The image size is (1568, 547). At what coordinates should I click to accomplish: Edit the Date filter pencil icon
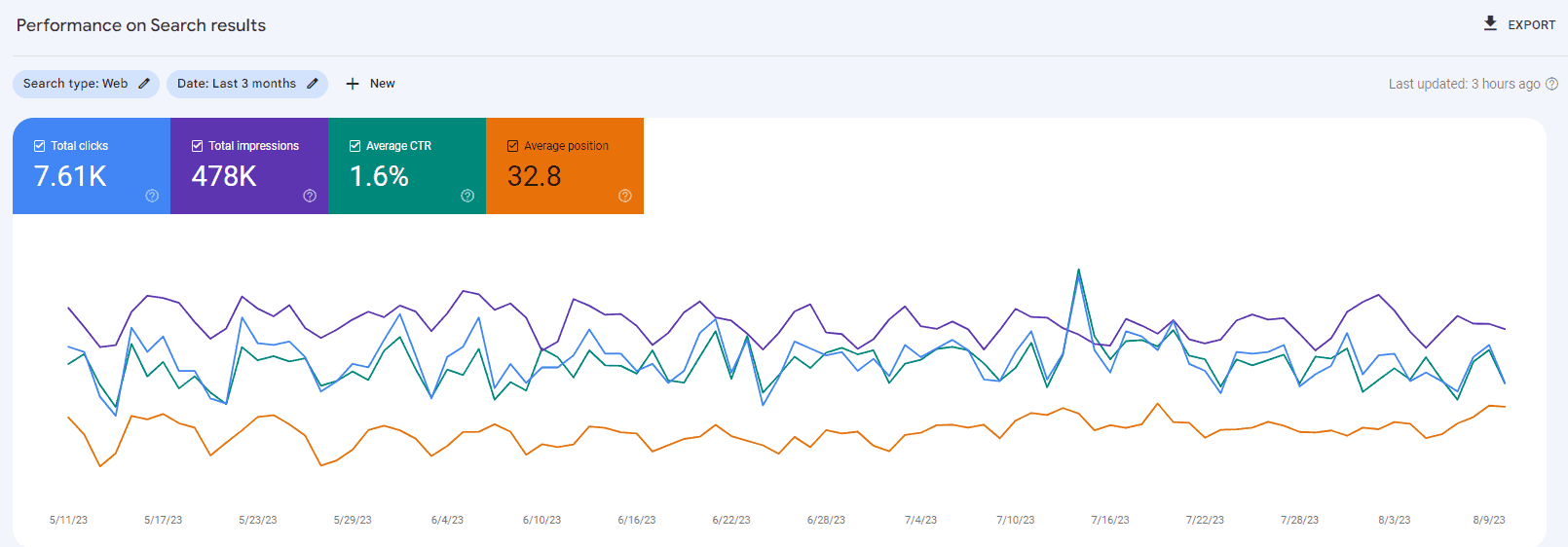[x=313, y=84]
